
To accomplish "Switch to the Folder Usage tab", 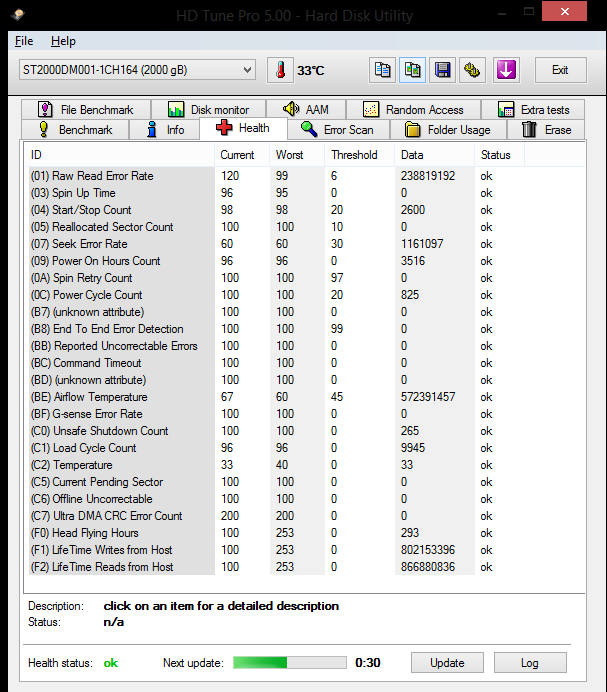I will [x=448, y=130].
